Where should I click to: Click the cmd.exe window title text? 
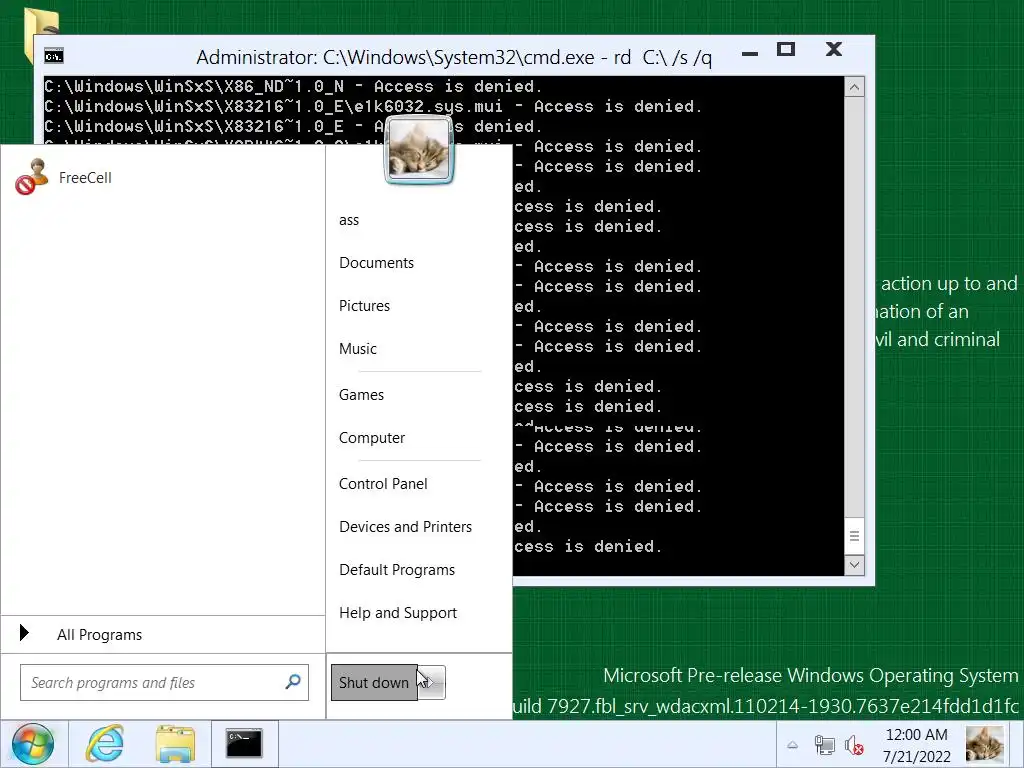pos(454,57)
